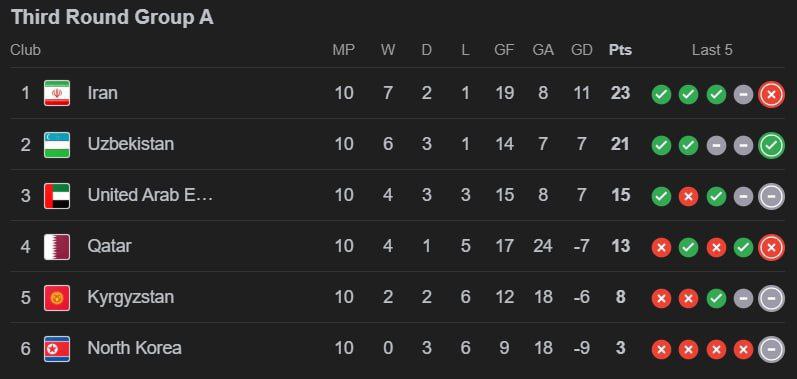The width and height of the screenshot is (797, 379).
Task: Click the Pts column header
Action: 620,50
